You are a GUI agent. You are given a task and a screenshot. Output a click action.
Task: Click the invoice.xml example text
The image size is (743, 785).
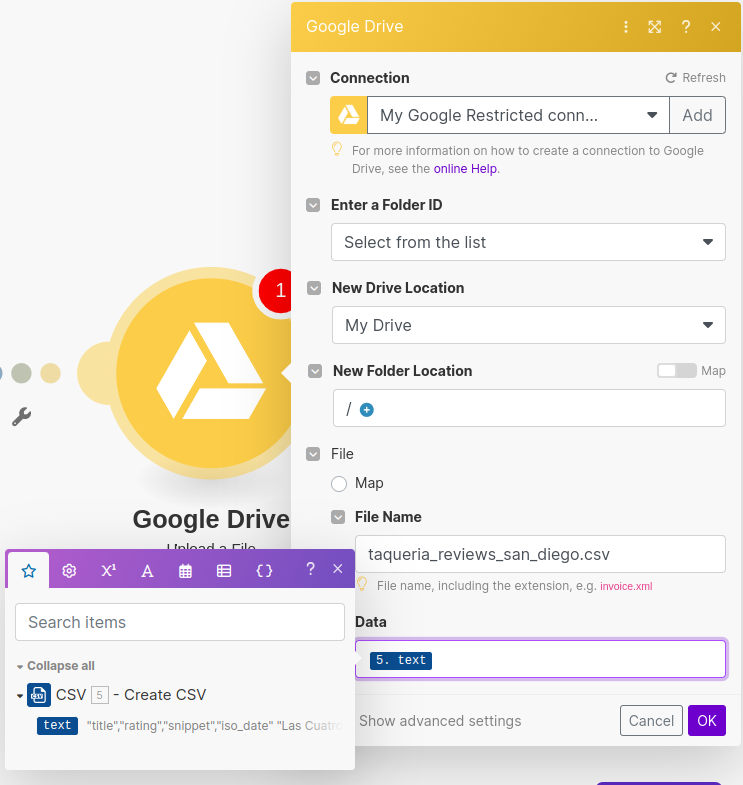[x=626, y=586]
